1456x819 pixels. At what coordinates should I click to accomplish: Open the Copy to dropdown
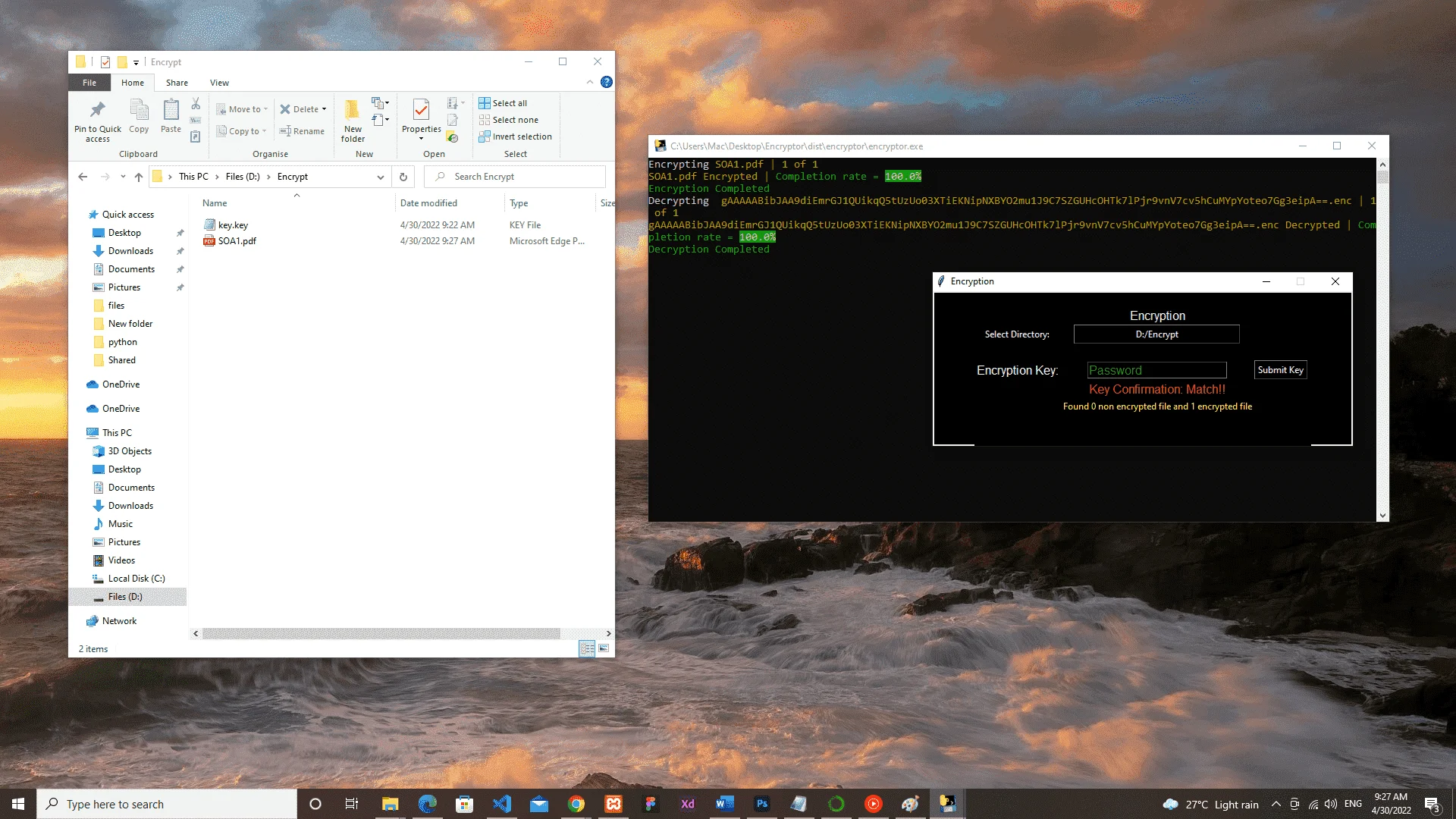[241, 131]
